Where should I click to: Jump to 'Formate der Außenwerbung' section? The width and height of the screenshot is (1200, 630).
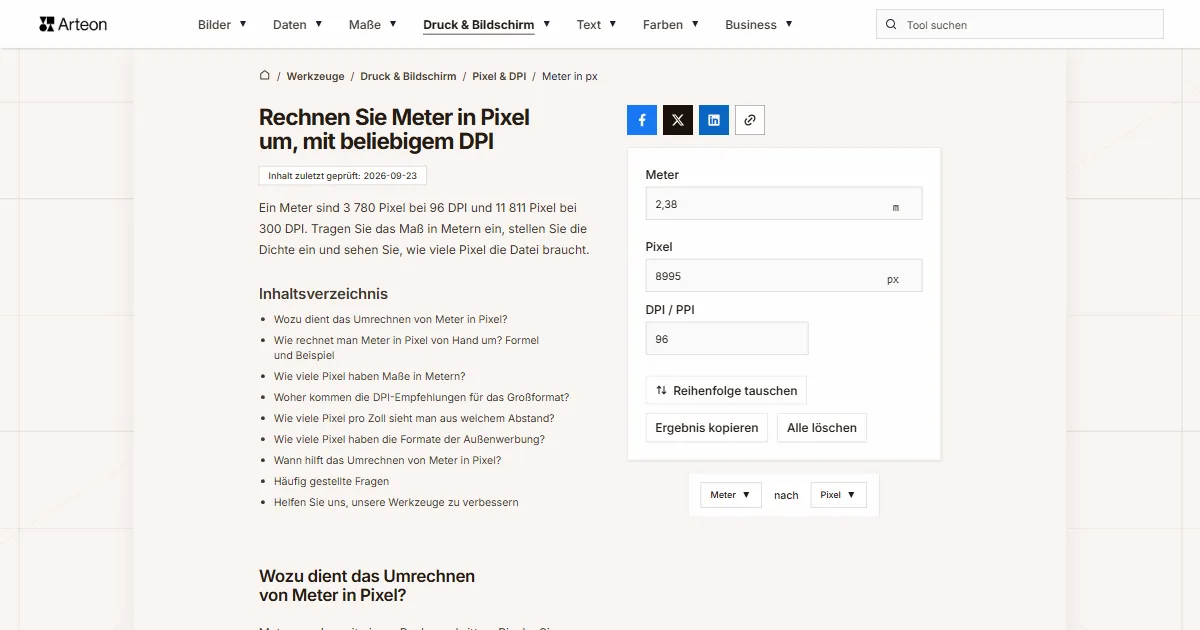(x=409, y=440)
